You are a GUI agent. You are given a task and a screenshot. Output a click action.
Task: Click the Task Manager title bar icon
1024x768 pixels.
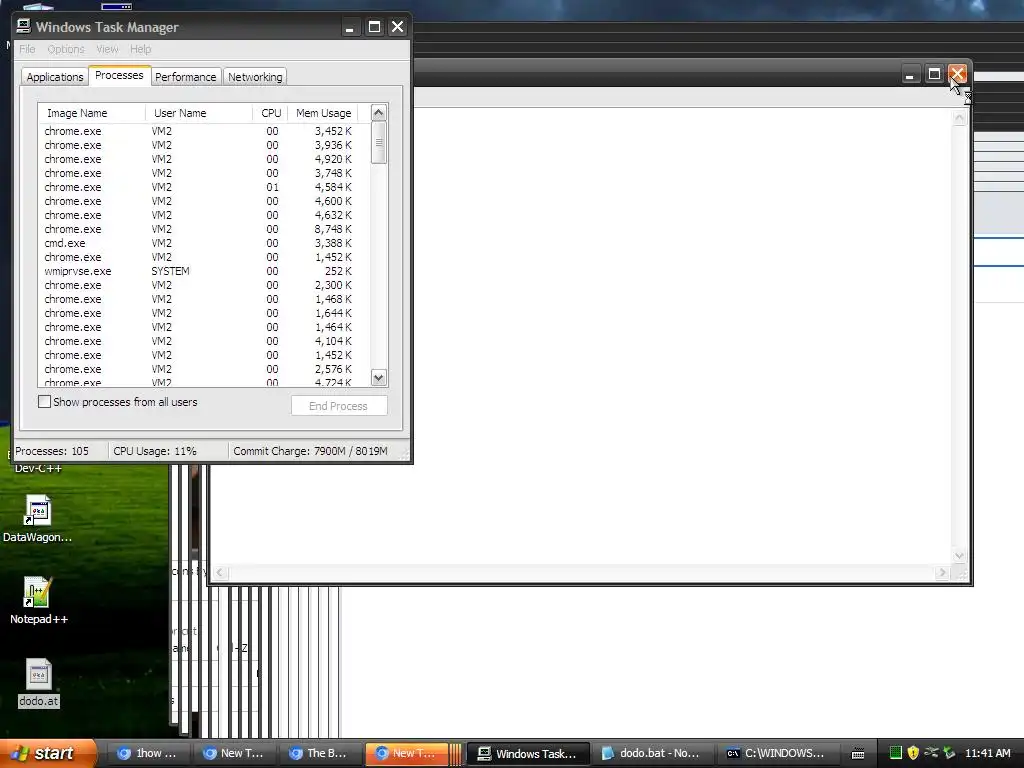pos(24,26)
